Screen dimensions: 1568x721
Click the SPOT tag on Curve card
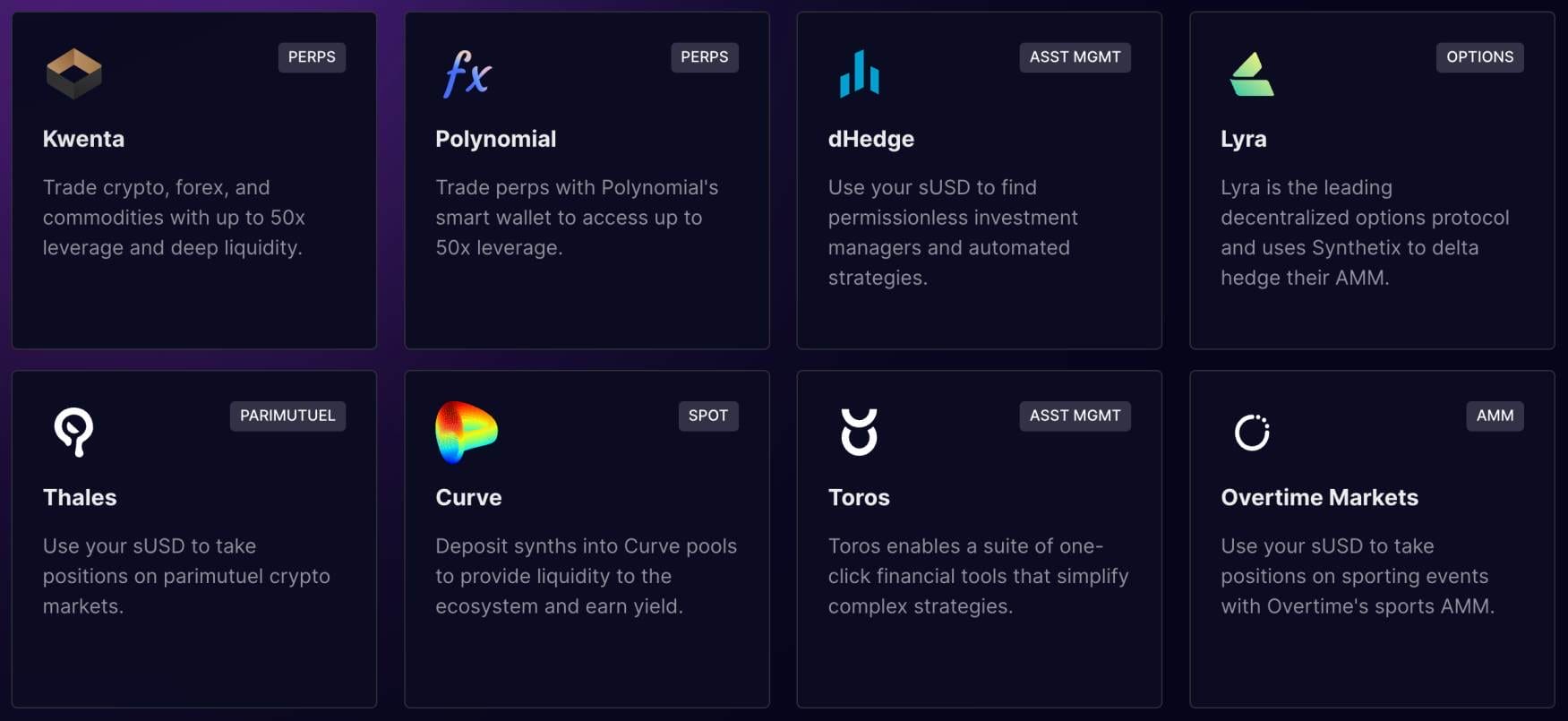click(x=707, y=416)
